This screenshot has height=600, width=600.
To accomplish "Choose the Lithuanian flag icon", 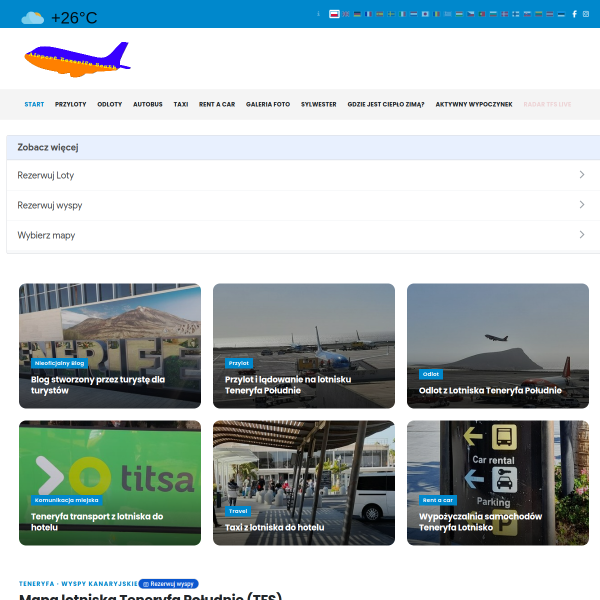I will pyautogui.click(x=538, y=14).
